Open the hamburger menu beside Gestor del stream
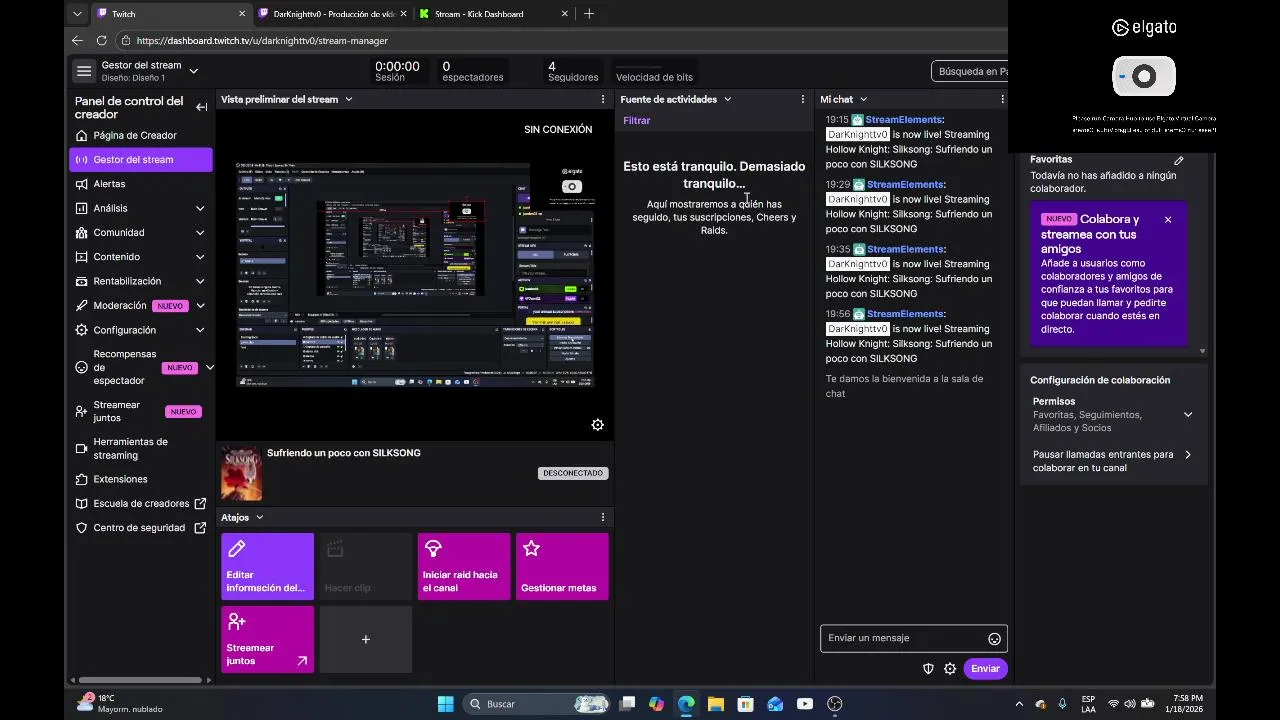Viewport: 1280px width, 720px height. [x=84, y=71]
